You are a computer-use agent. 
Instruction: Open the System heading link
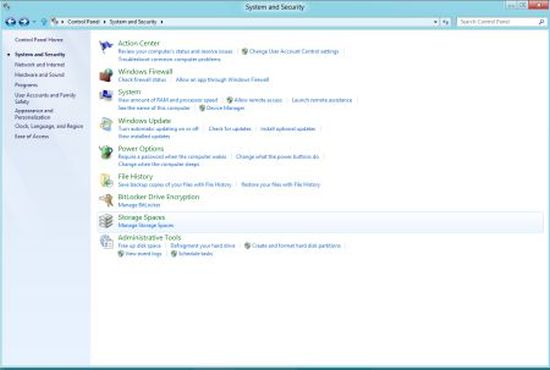(129, 92)
